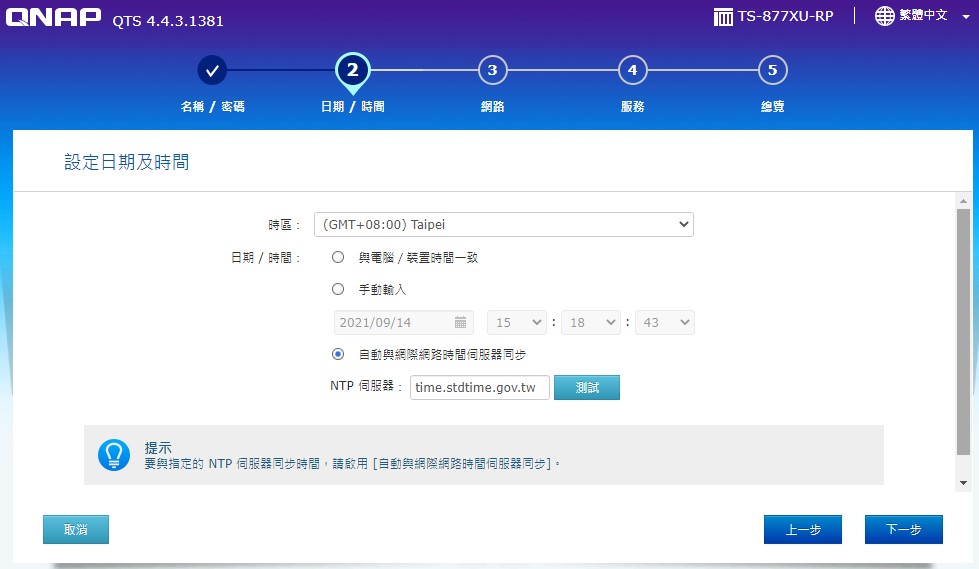
Task: Click the globe language icon
Action: coord(885,16)
